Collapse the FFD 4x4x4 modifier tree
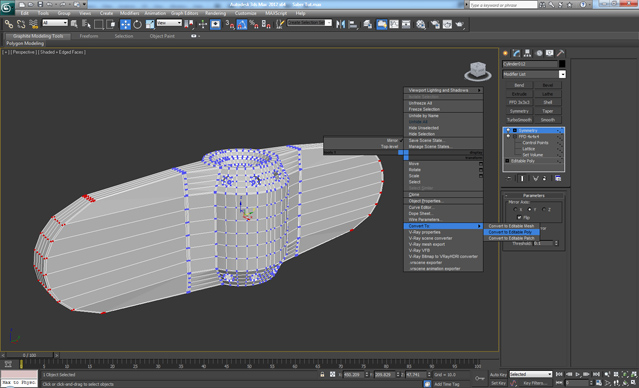639x388 pixels. coord(515,137)
